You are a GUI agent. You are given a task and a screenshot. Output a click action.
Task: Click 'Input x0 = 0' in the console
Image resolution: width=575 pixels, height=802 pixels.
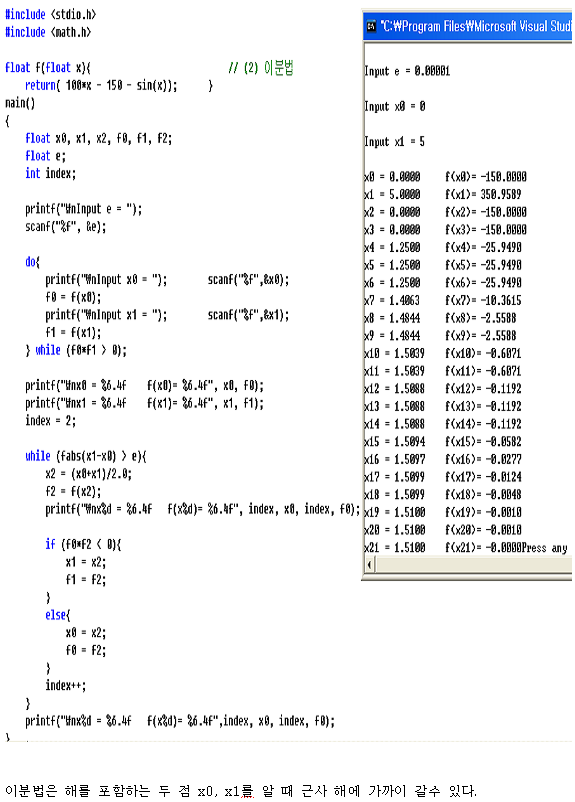coord(394,106)
